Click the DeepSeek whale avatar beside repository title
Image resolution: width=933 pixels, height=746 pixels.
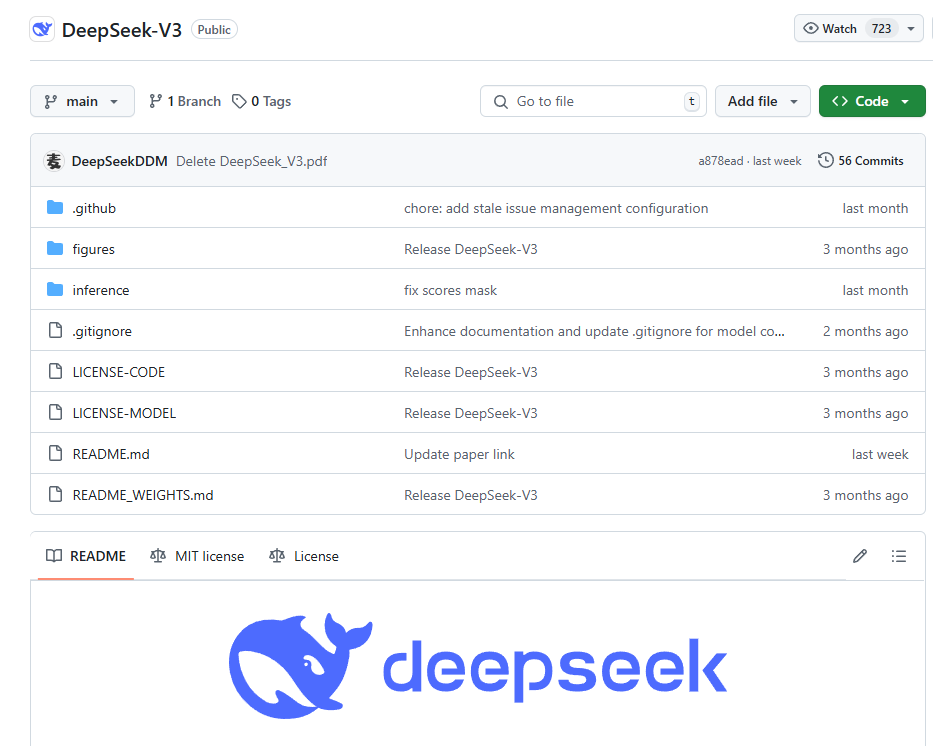point(42,29)
